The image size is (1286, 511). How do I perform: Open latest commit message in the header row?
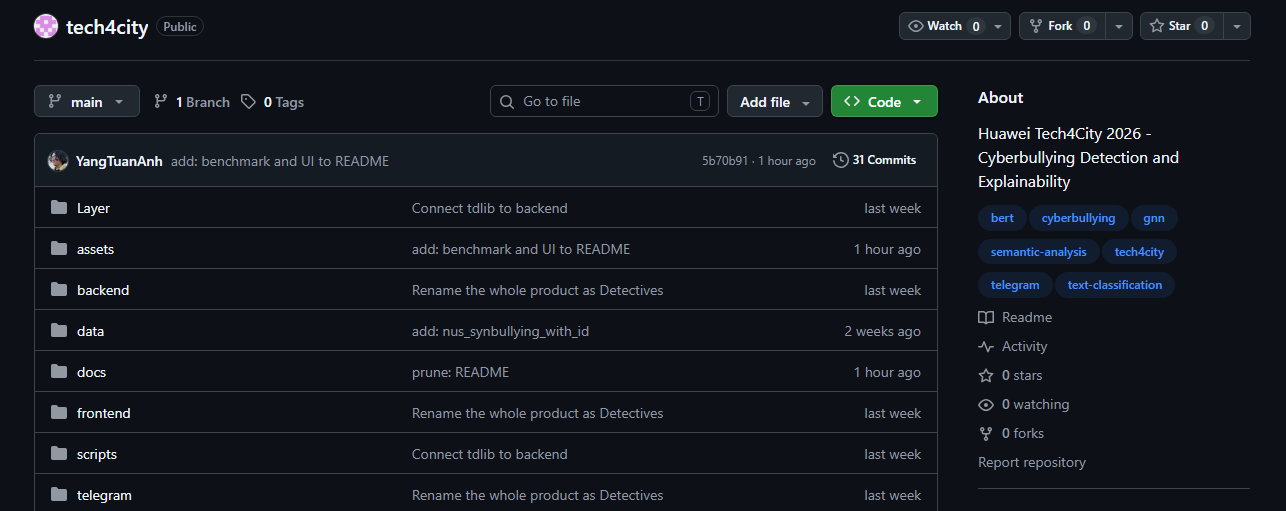(280, 161)
